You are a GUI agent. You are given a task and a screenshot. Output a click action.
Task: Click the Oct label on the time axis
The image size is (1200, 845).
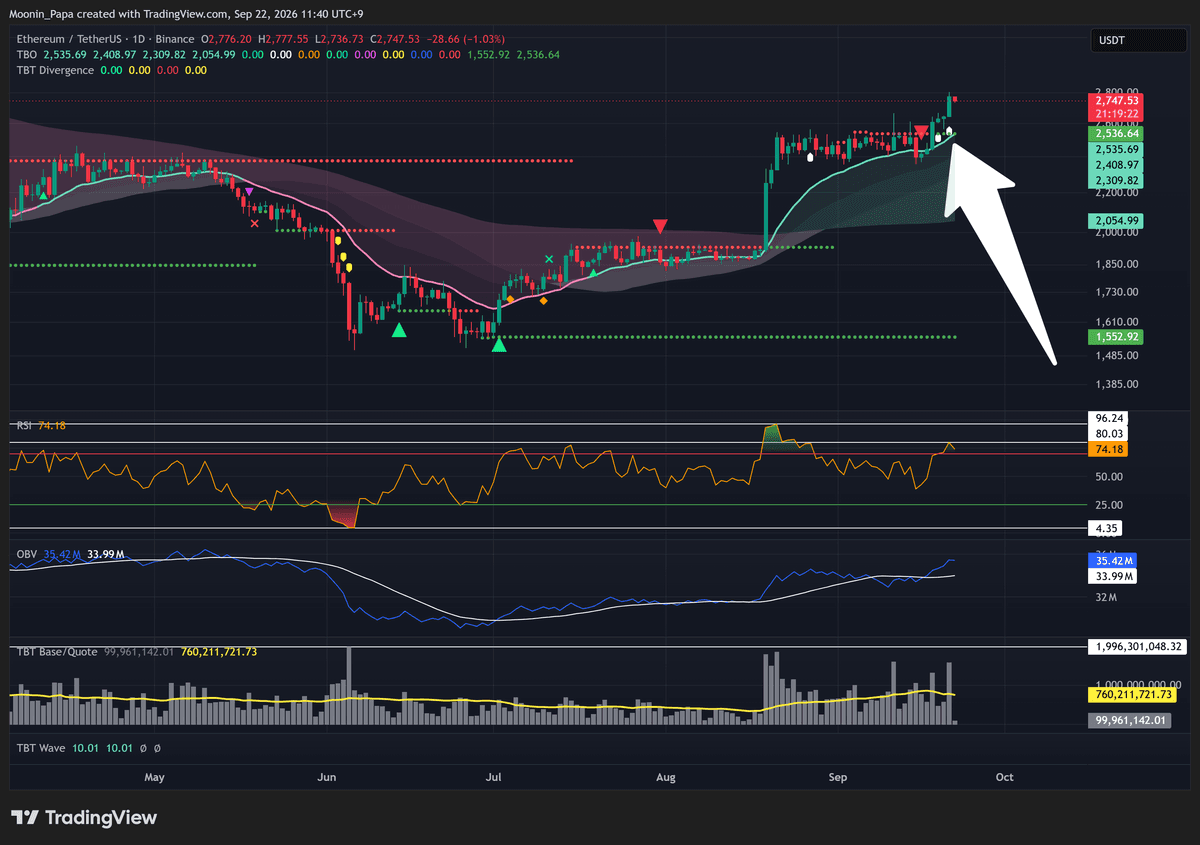pyautogui.click(x=1005, y=777)
